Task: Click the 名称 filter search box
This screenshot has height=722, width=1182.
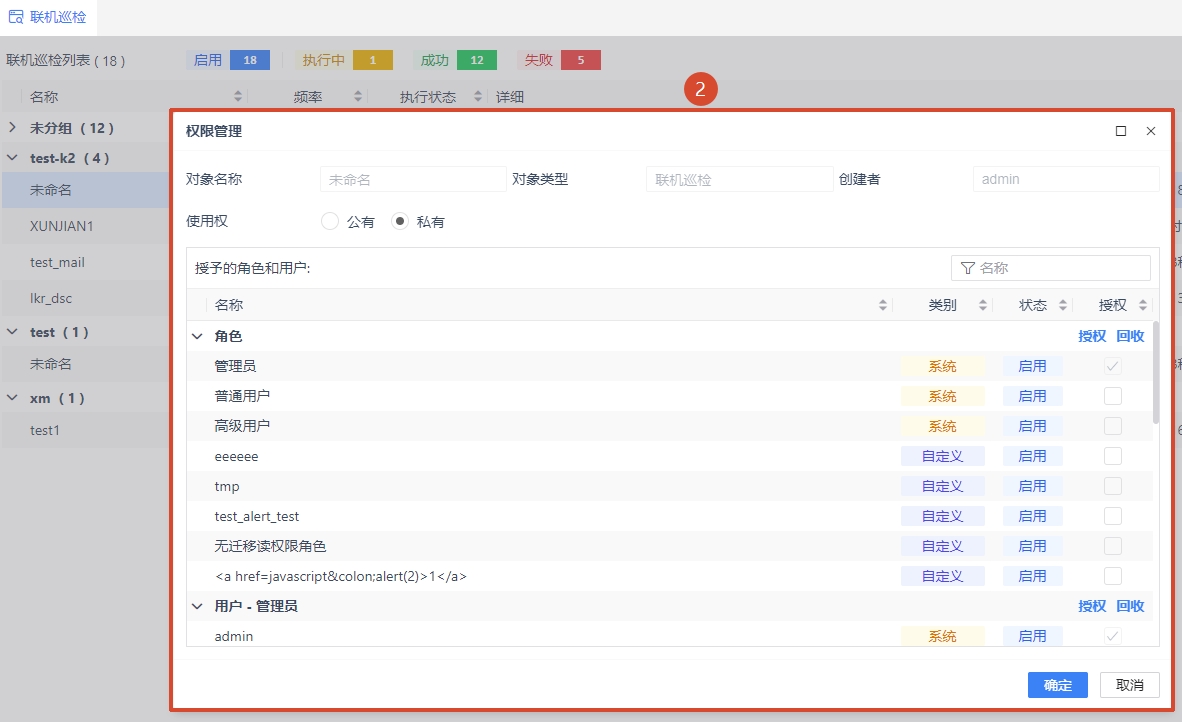Action: (x=1051, y=268)
